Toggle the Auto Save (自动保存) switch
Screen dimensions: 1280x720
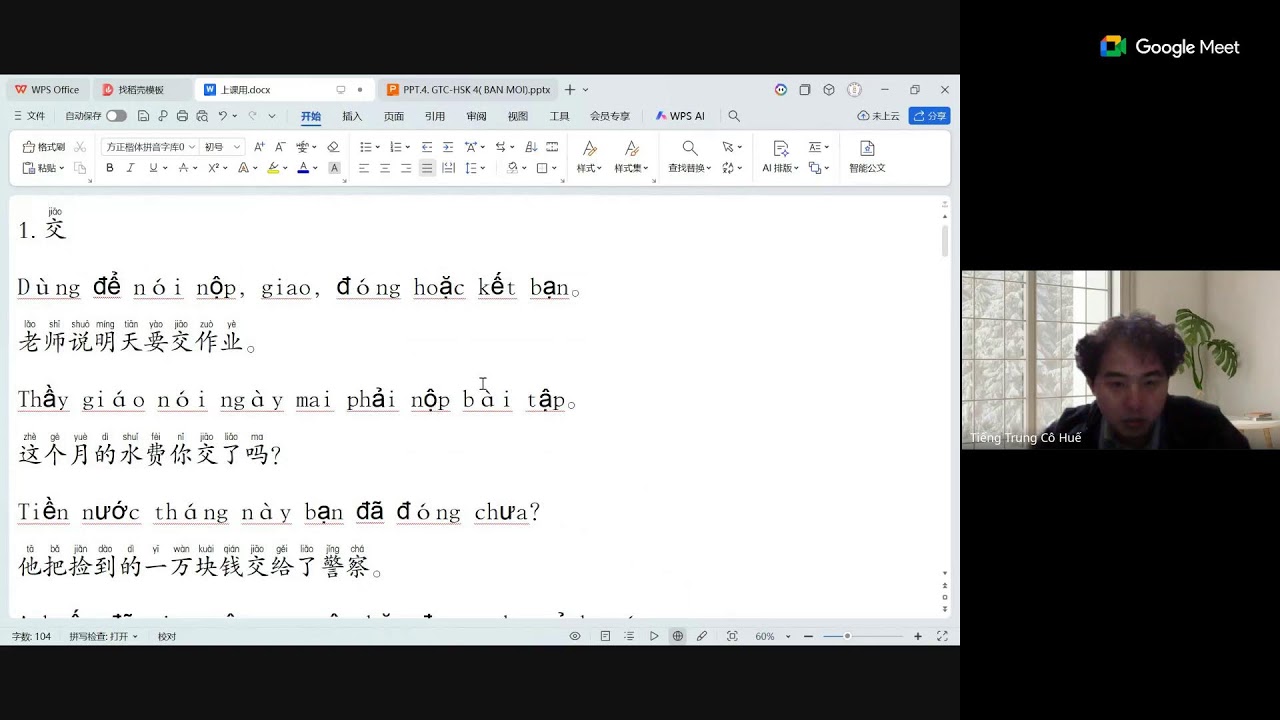coord(116,116)
